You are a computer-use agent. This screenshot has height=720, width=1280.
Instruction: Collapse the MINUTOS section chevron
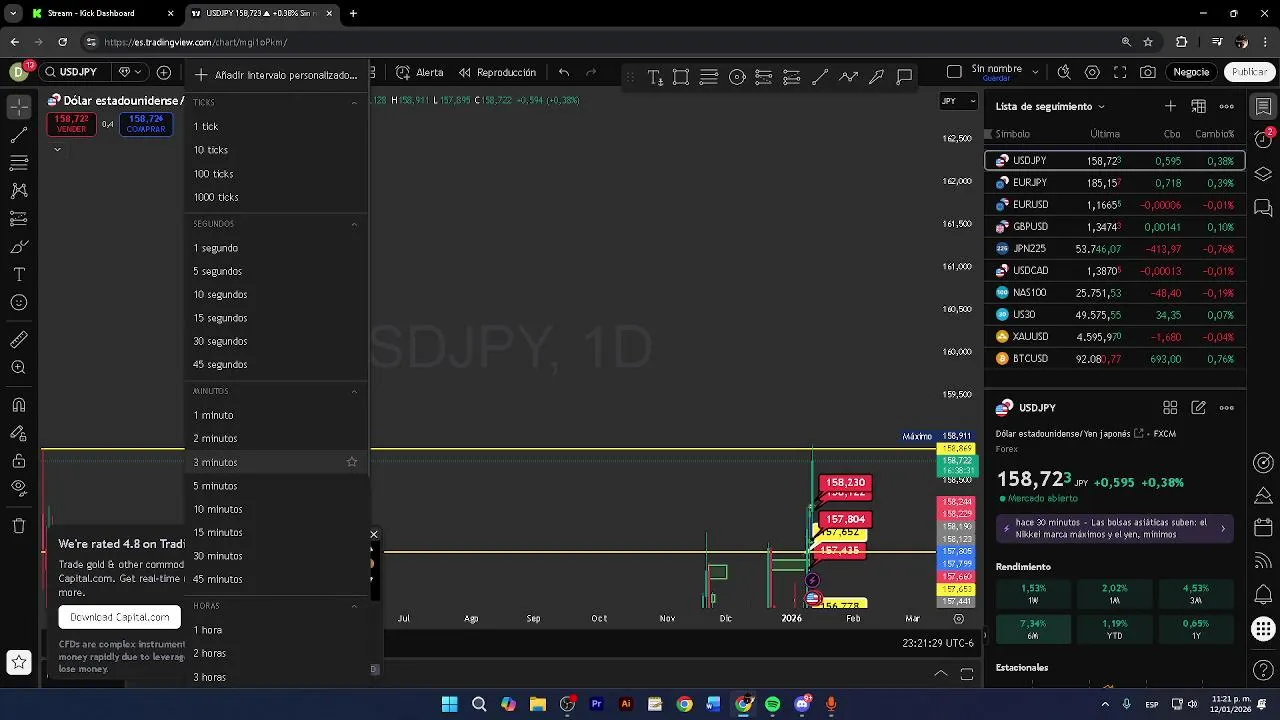[354, 392]
